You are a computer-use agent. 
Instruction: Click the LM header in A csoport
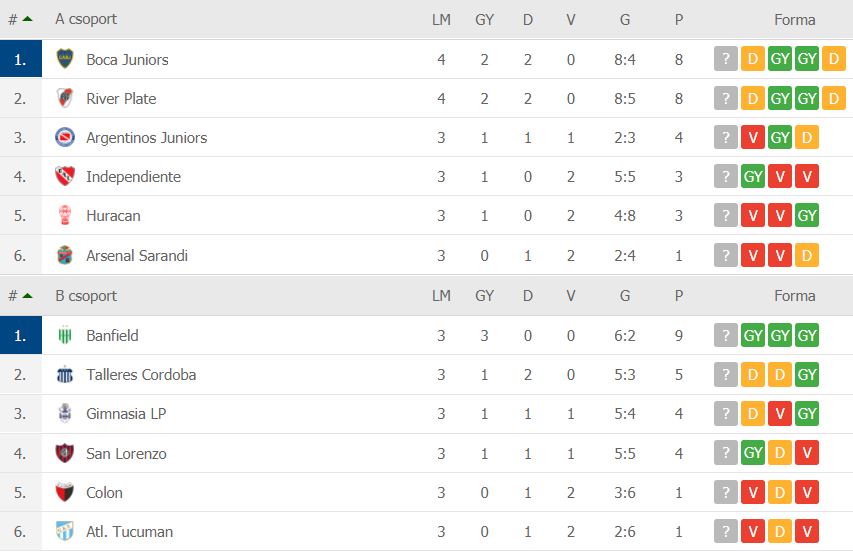coord(441,20)
